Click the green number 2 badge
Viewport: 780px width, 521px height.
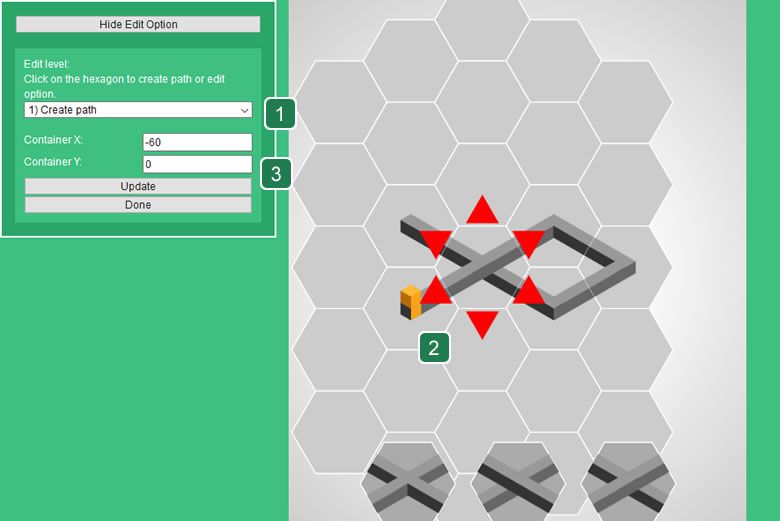tap(433, 347)
